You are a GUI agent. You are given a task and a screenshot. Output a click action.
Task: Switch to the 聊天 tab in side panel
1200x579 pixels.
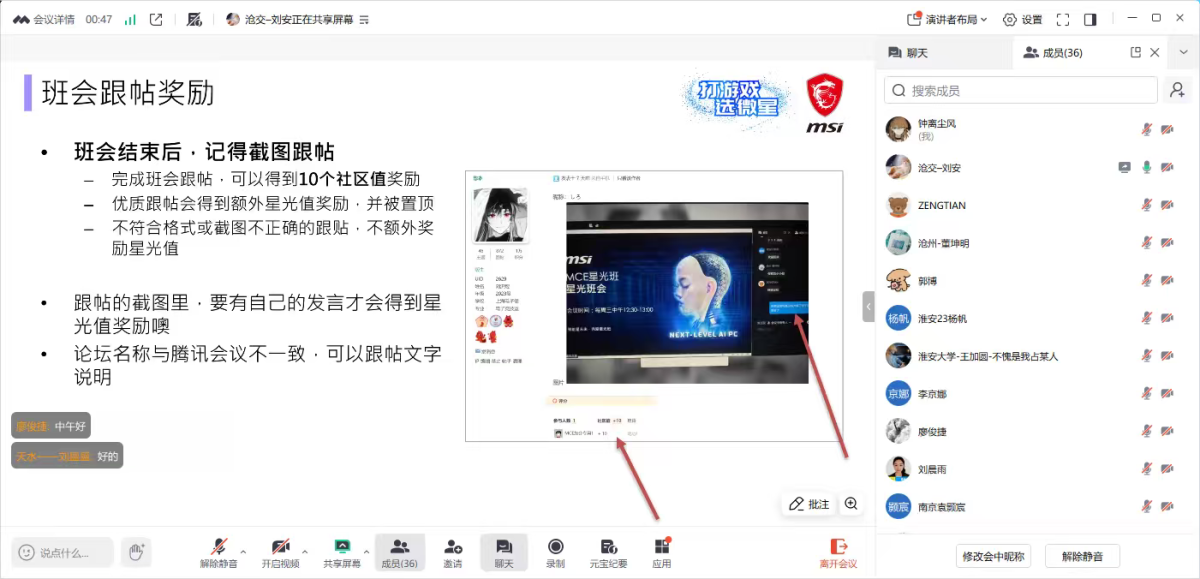click(x=908, y=52)
